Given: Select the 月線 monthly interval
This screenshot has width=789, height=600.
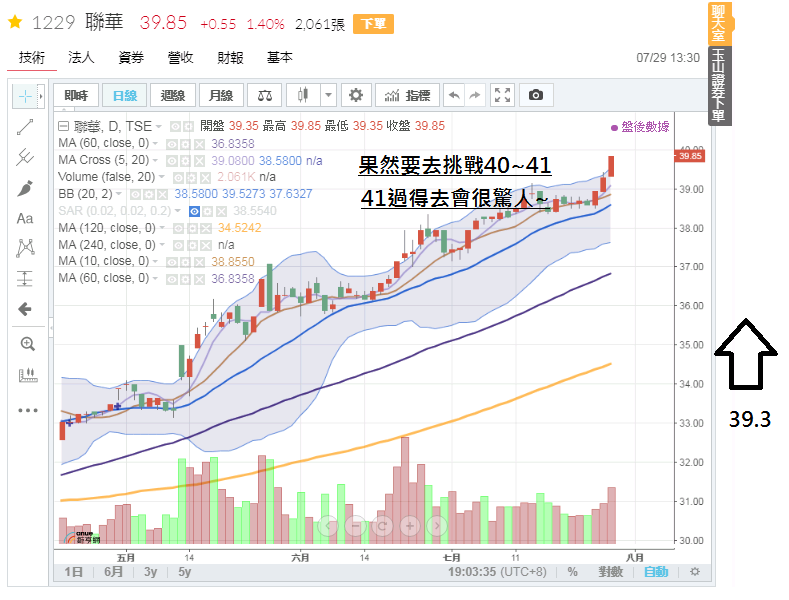Looking at the screenshot, I should click(221, 95).
